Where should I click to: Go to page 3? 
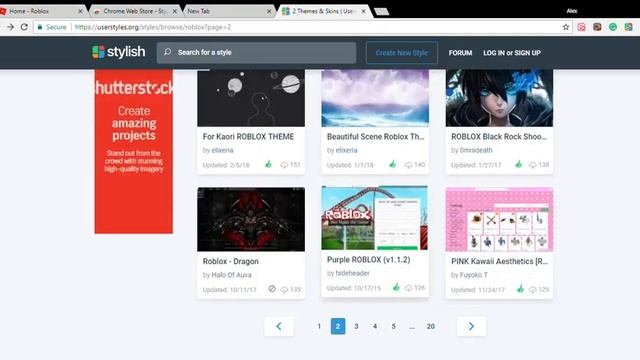point(356,326)
